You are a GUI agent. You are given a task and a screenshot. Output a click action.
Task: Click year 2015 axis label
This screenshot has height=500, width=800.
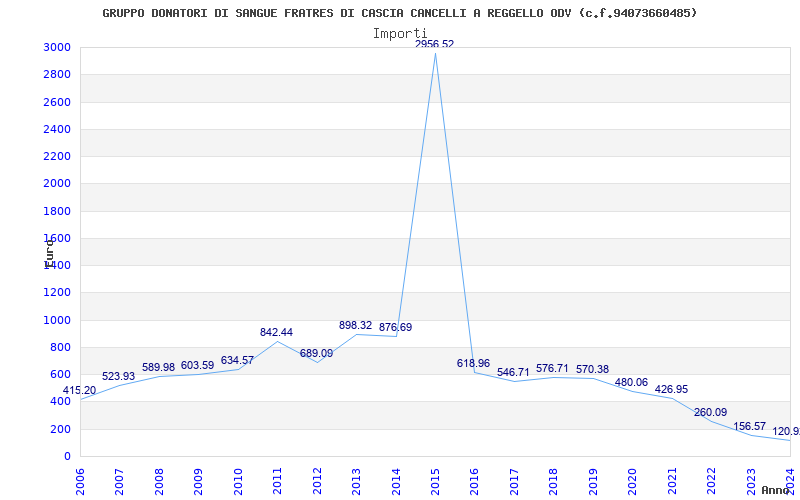436,481
